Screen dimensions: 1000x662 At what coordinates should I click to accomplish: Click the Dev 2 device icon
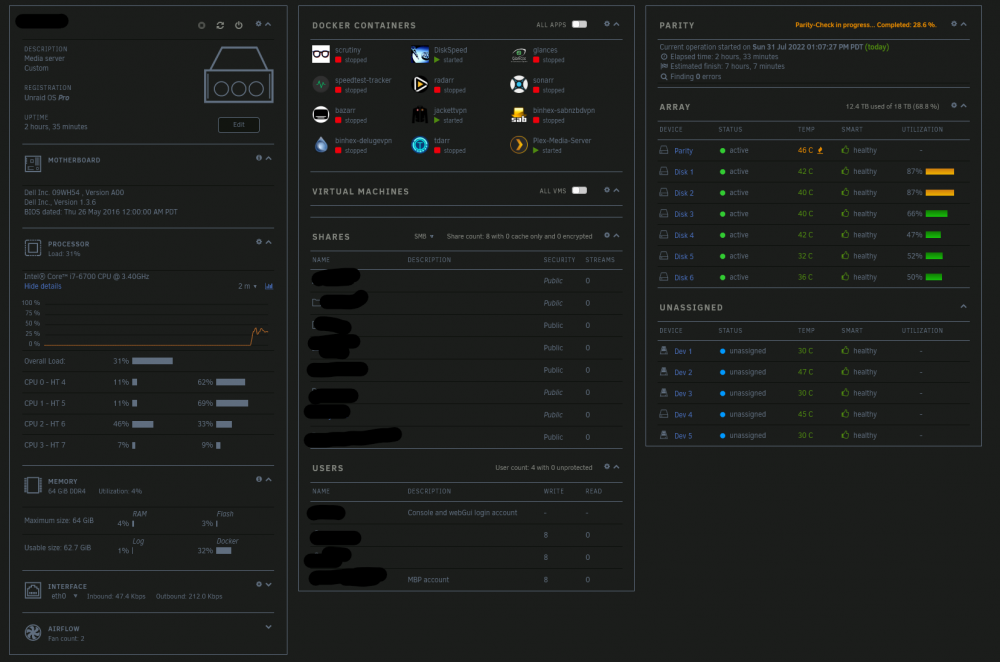click(664, 372)
